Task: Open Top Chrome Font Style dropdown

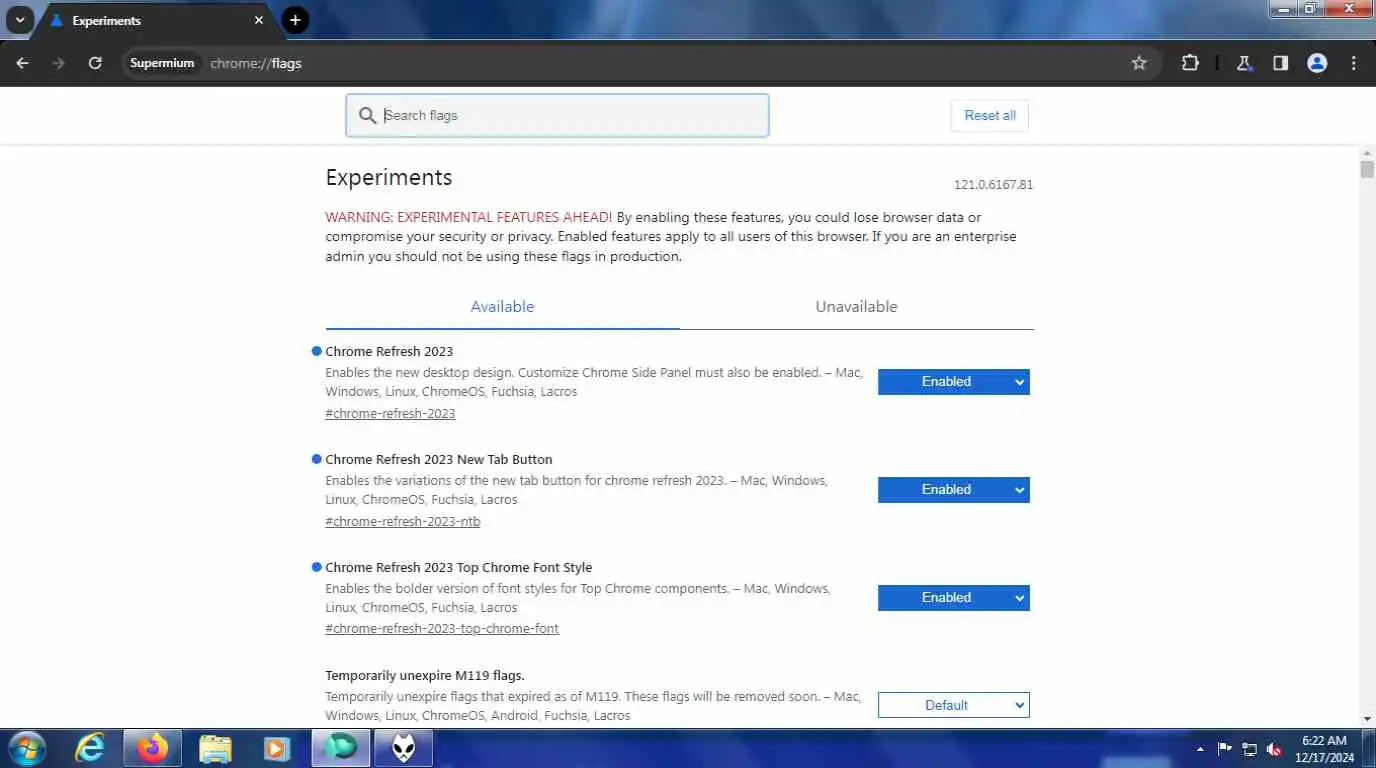Action: (x=954, y=598)
